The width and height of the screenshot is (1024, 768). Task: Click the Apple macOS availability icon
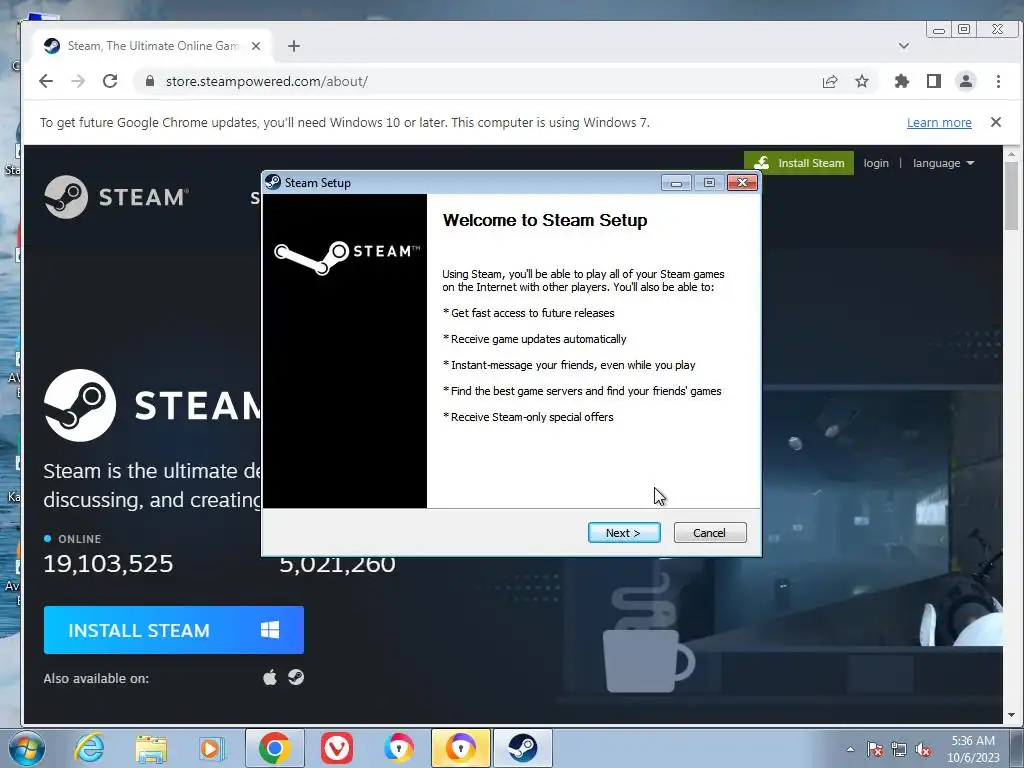[x=270, y=677]
